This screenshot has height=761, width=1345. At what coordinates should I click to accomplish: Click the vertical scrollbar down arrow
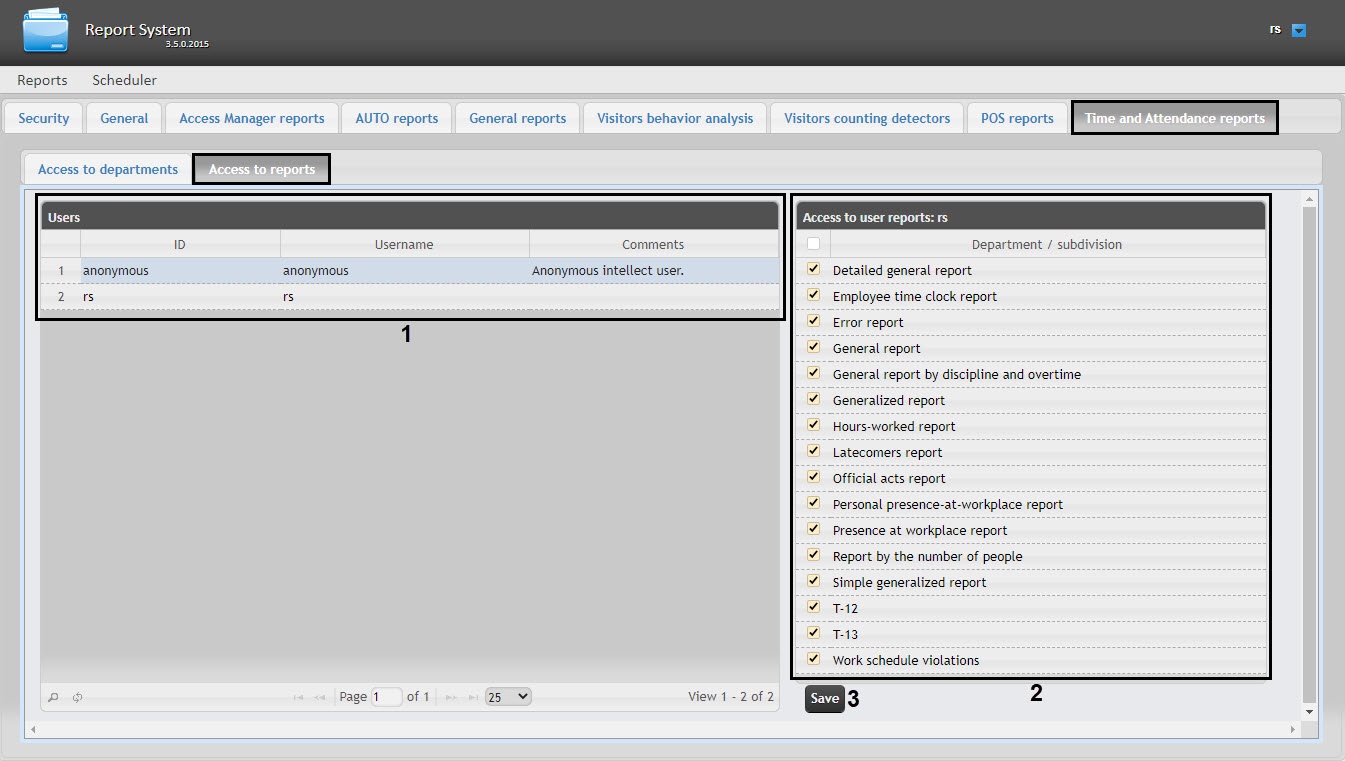1310,711
